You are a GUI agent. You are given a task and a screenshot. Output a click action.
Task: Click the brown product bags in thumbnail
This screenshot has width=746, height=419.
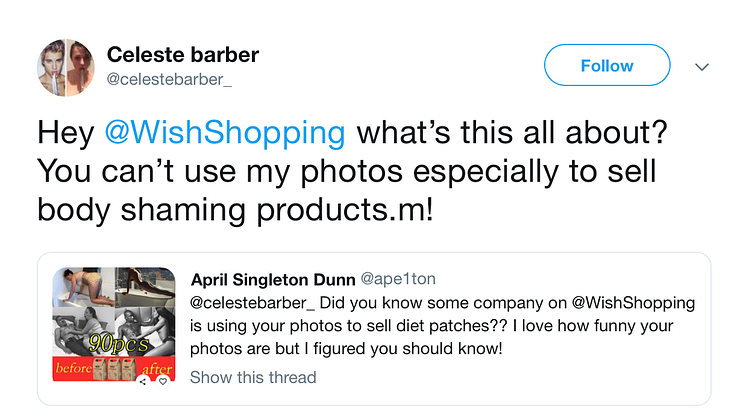[x=113, y=369]
